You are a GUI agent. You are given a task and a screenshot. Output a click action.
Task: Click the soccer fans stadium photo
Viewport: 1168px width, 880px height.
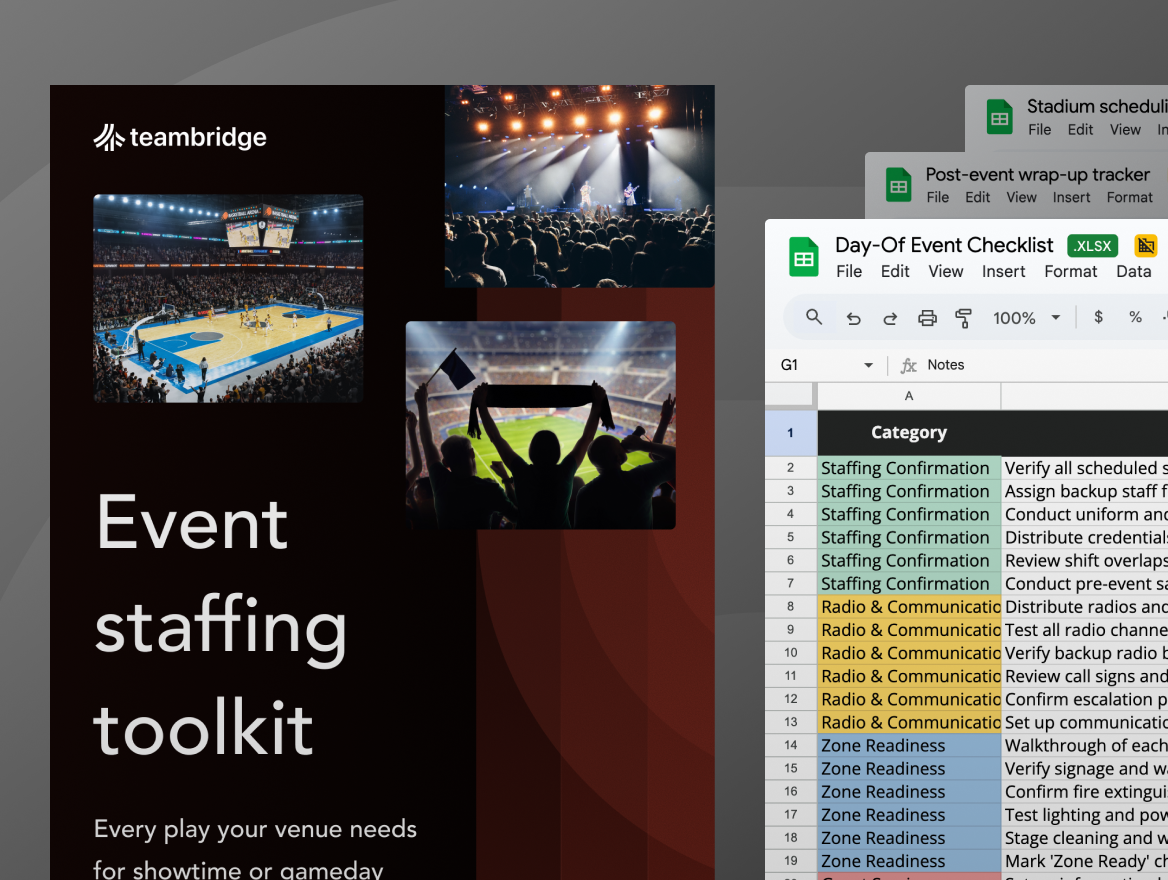pyautogui.click(x=541, y=425)
